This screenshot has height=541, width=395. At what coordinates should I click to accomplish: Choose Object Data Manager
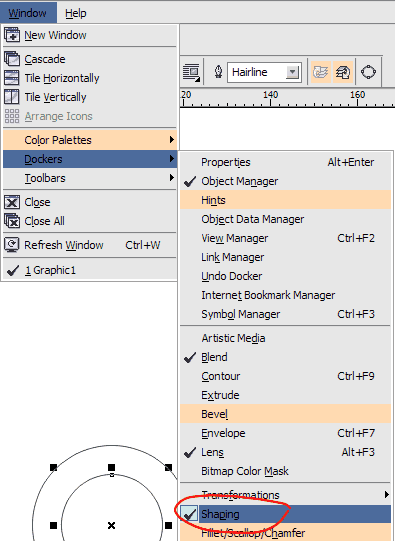coord(285,219)
